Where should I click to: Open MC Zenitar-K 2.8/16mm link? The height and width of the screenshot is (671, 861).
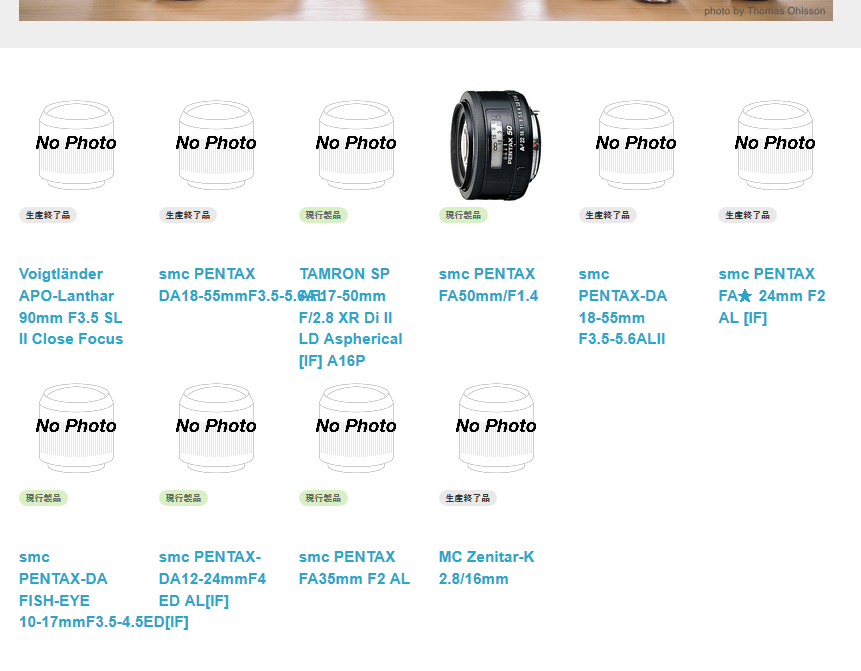pyautogui.click(x=487, y=568)
